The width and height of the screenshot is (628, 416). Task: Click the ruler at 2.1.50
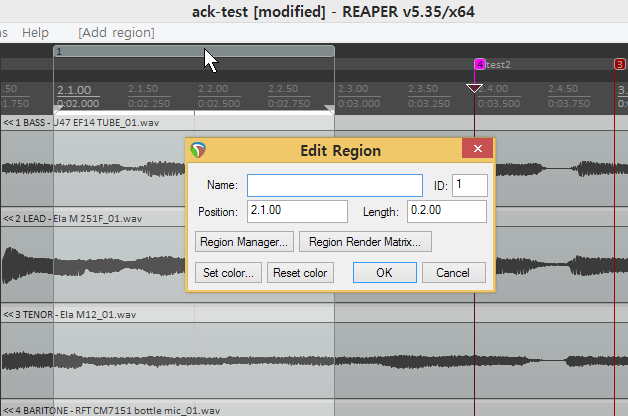[143, 89]
